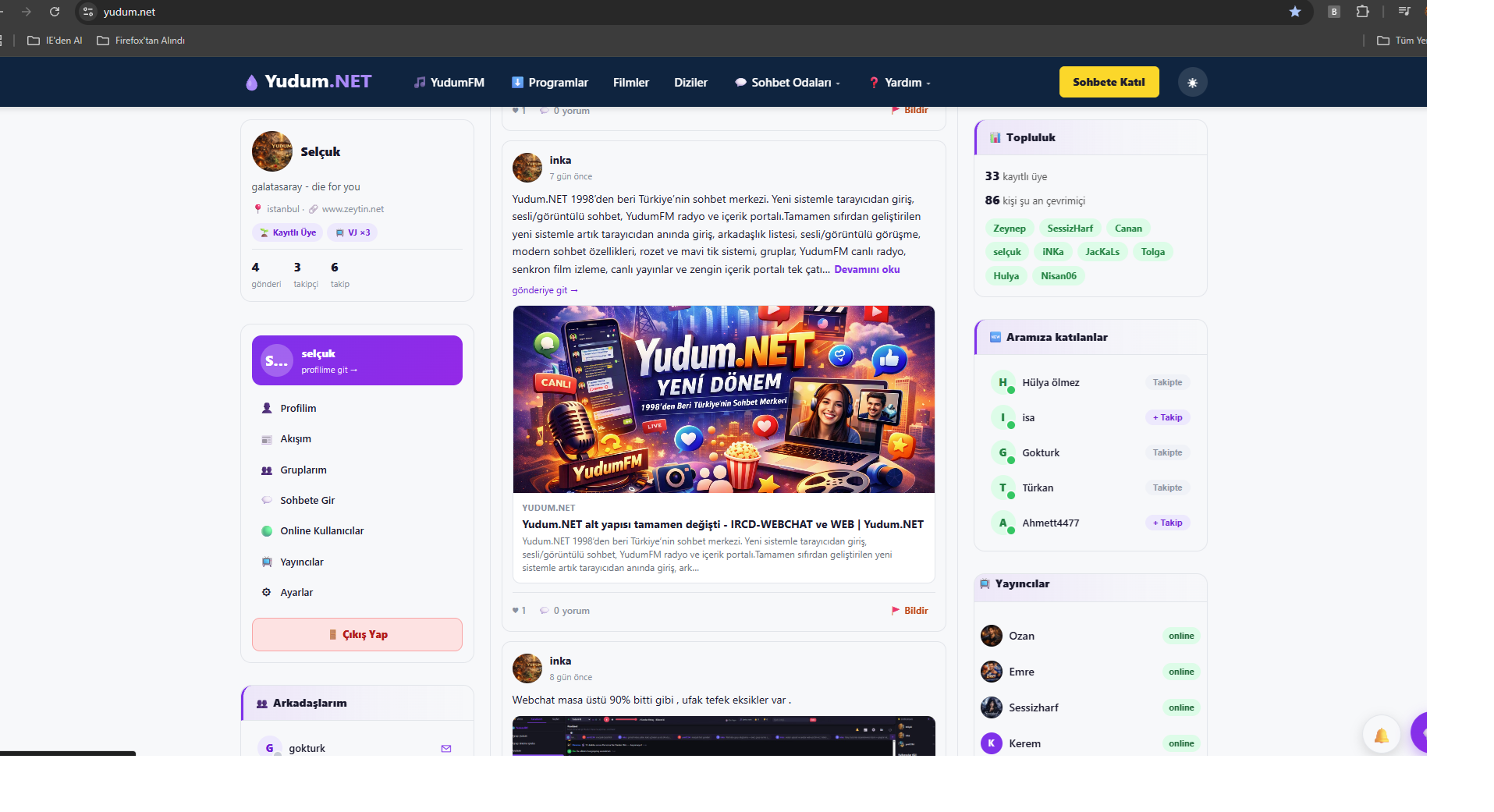Open online user Zeynep tag
Image resolution: width=1494 pixels, height=812 pixels.
(x=1009, y=229)
